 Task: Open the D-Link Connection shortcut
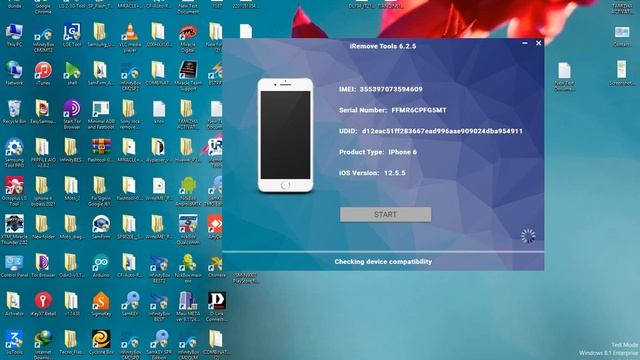[x=217, y=306]
